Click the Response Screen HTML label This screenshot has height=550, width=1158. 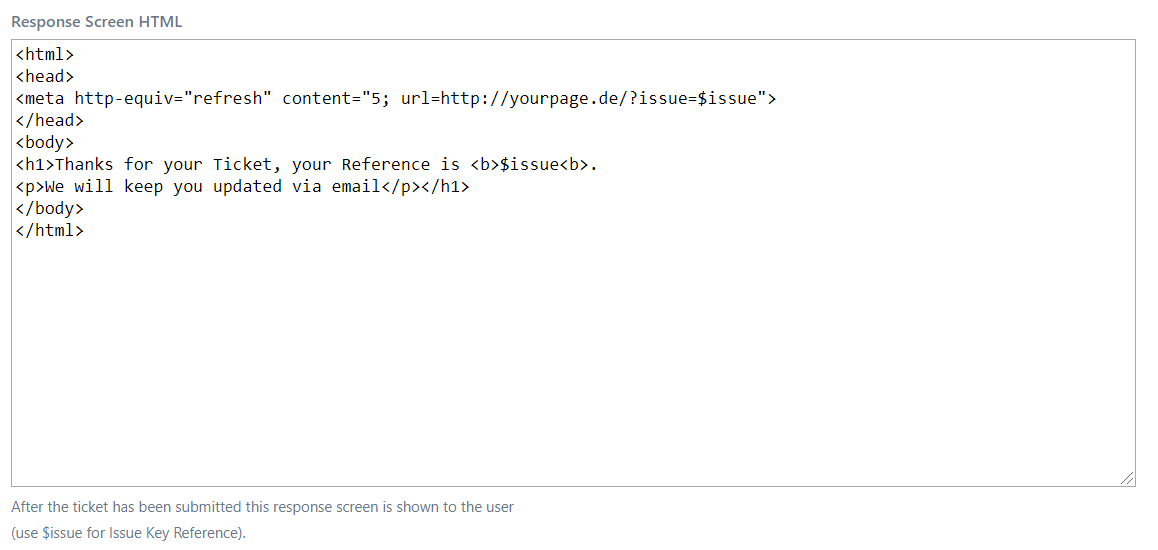pos(97,21)
